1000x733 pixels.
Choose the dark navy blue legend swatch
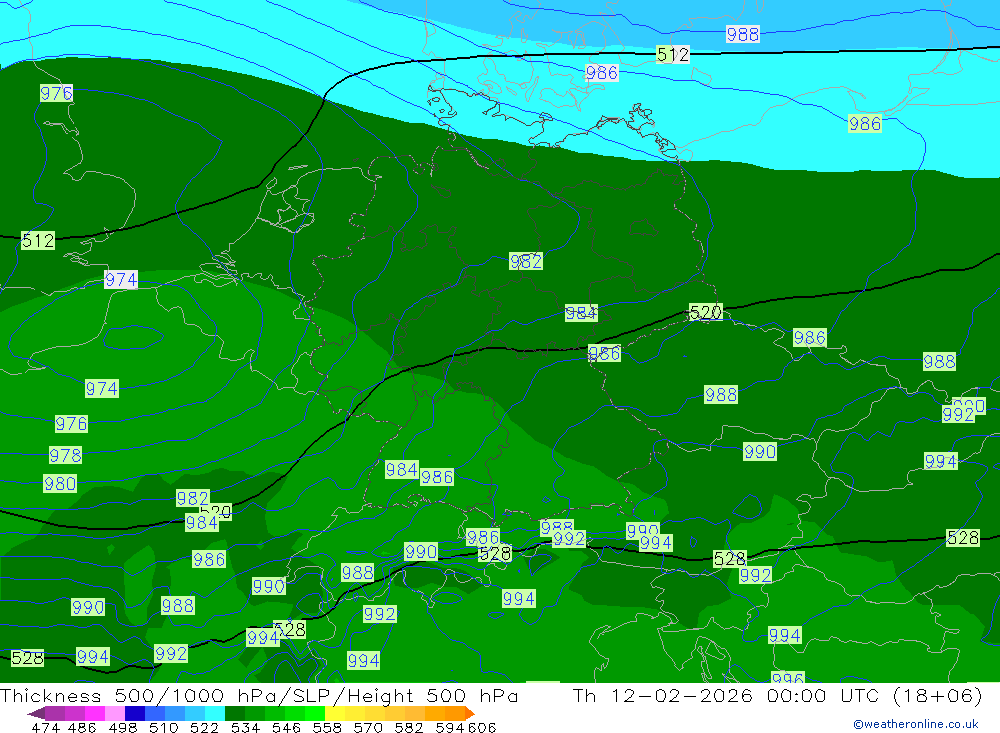point(135,713)
